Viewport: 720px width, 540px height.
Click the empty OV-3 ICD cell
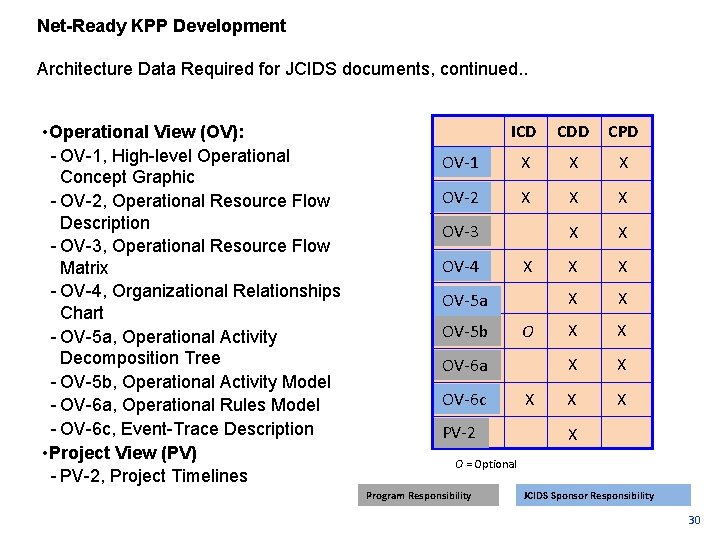point(526,232)
